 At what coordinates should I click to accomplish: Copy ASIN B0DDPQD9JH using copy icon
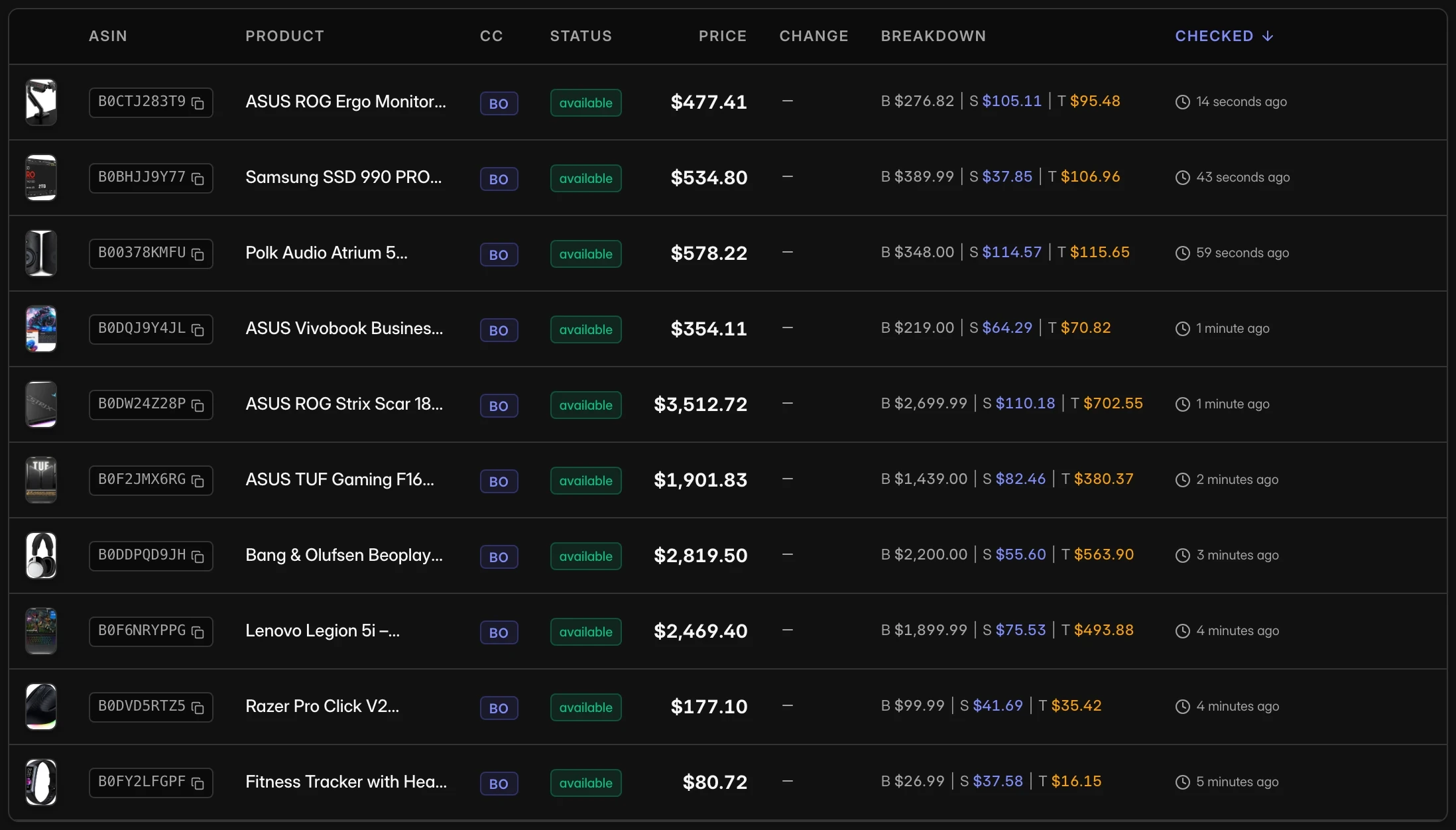click(x=198, y=556)
